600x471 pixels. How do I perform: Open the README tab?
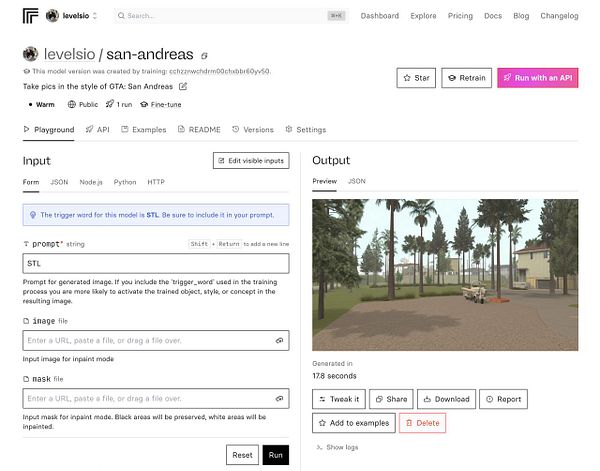click(x=199, y=130)
